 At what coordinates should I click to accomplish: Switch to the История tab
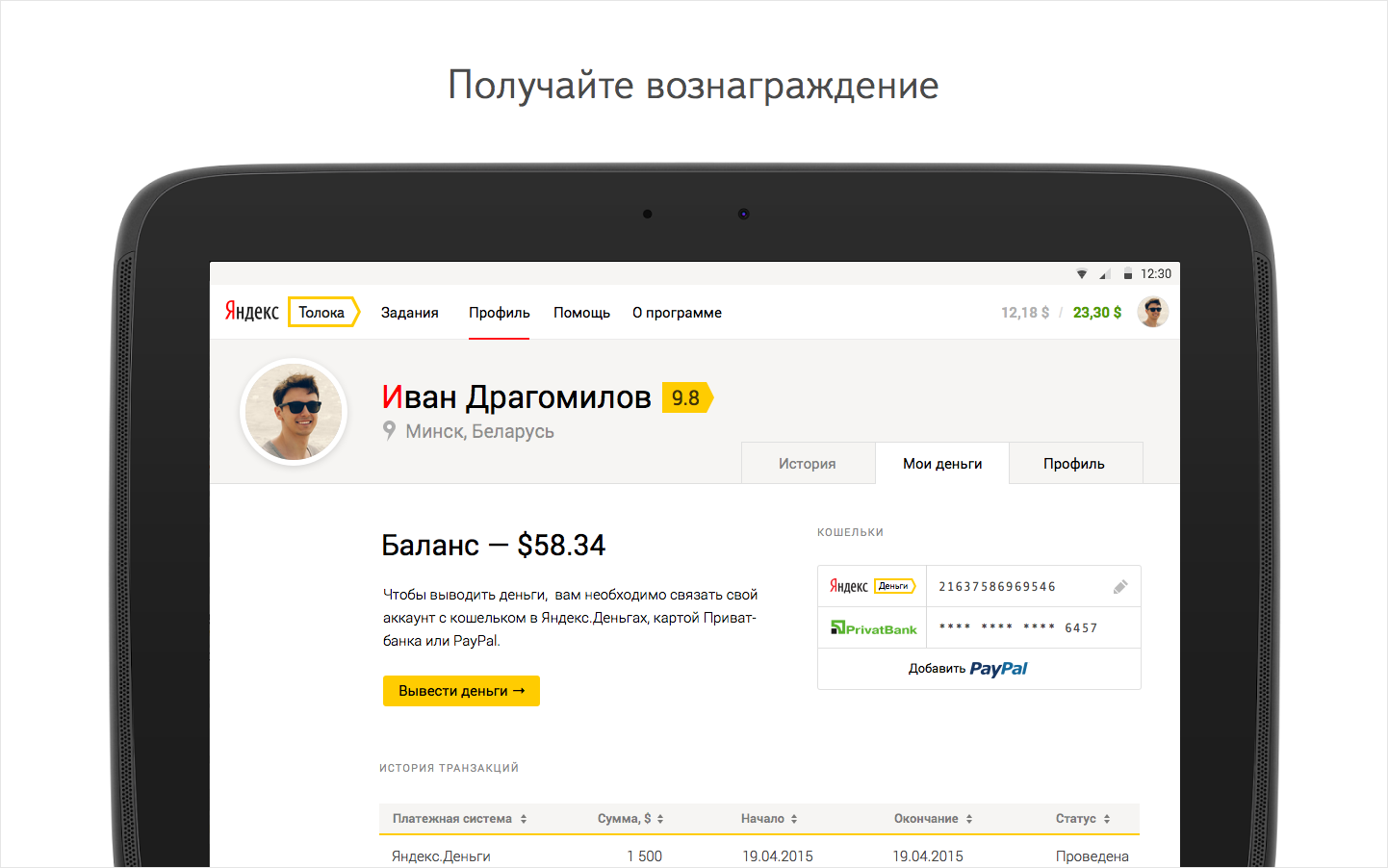pyautogui.click(x=808, y=463)
